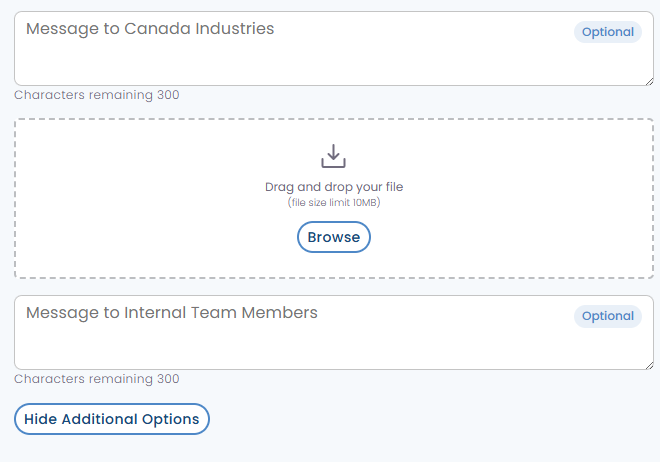
Task: Click the "Drag and drop your file" text
Action: [334, 187]
